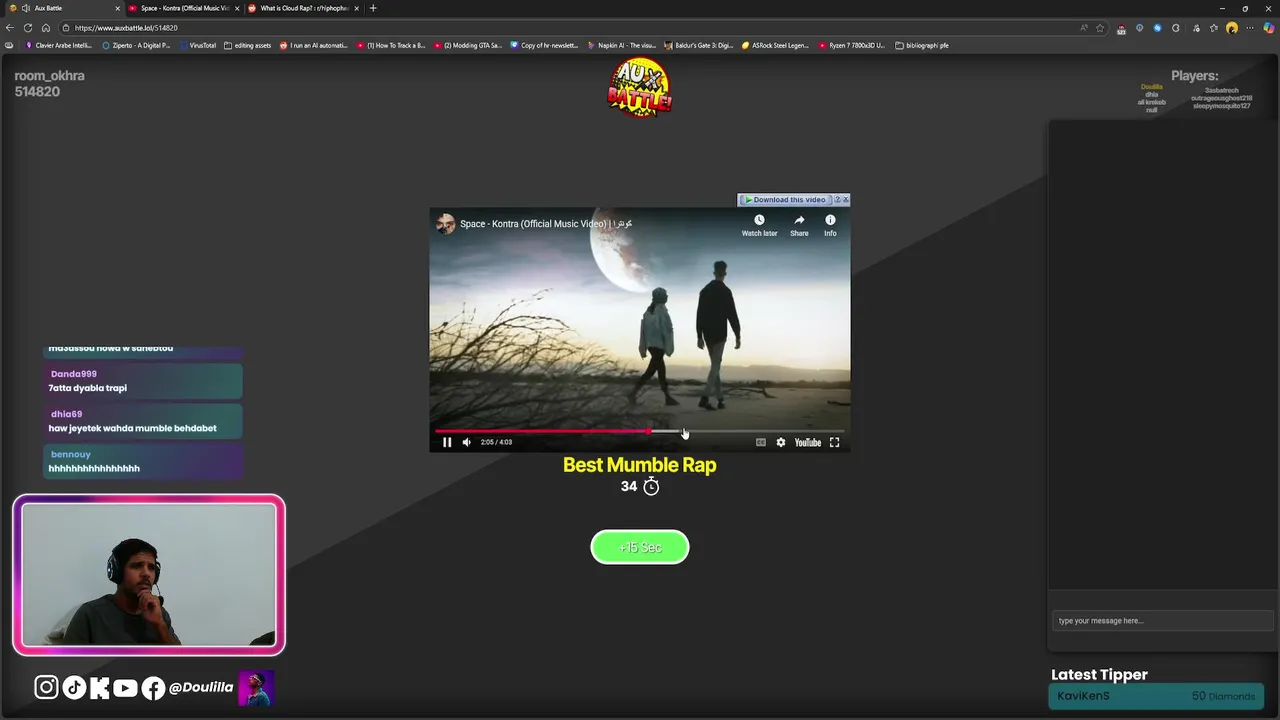Click Kick icon in stream overlay

[99, 687]
